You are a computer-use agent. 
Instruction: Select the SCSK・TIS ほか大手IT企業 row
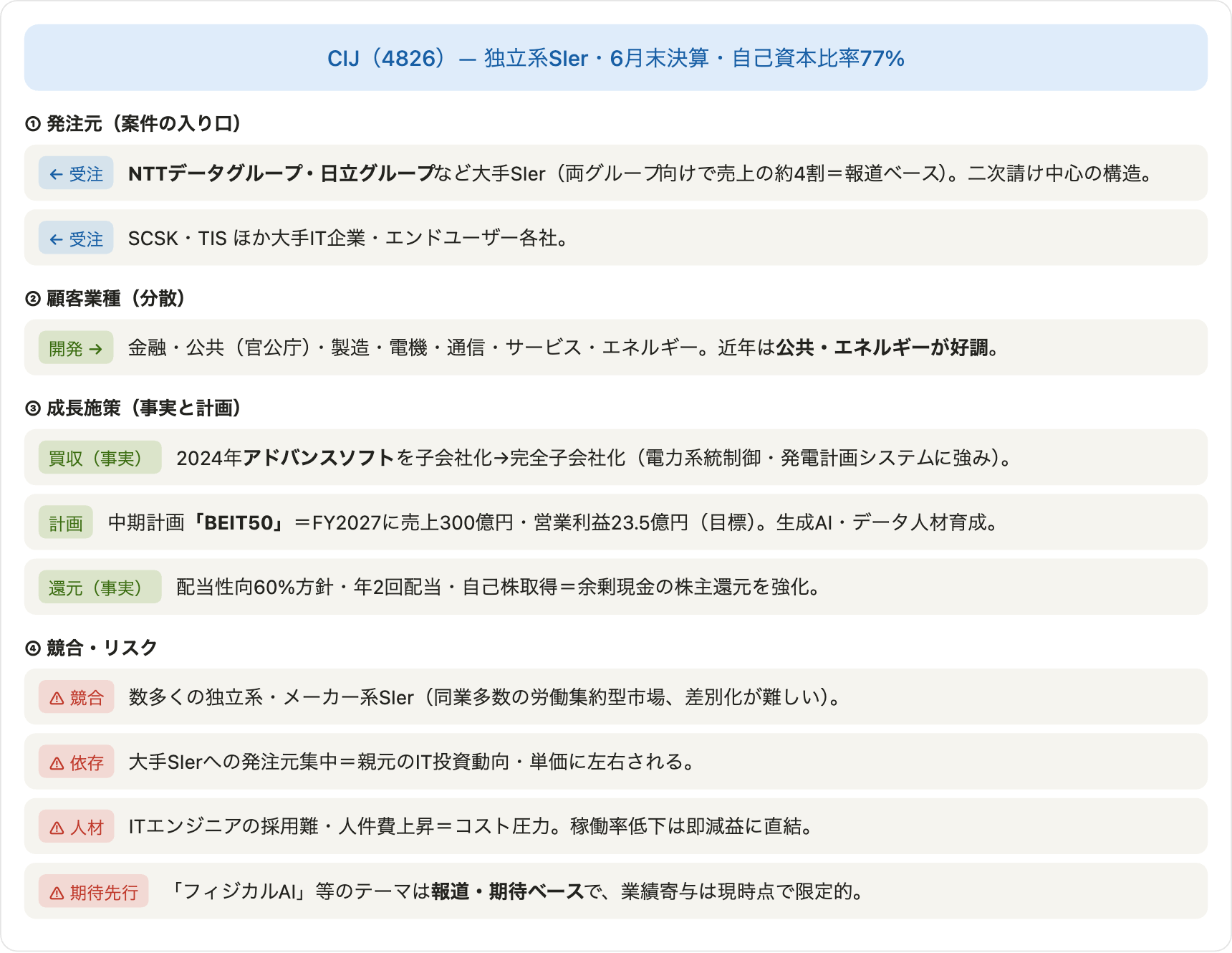tap(616, 238)
